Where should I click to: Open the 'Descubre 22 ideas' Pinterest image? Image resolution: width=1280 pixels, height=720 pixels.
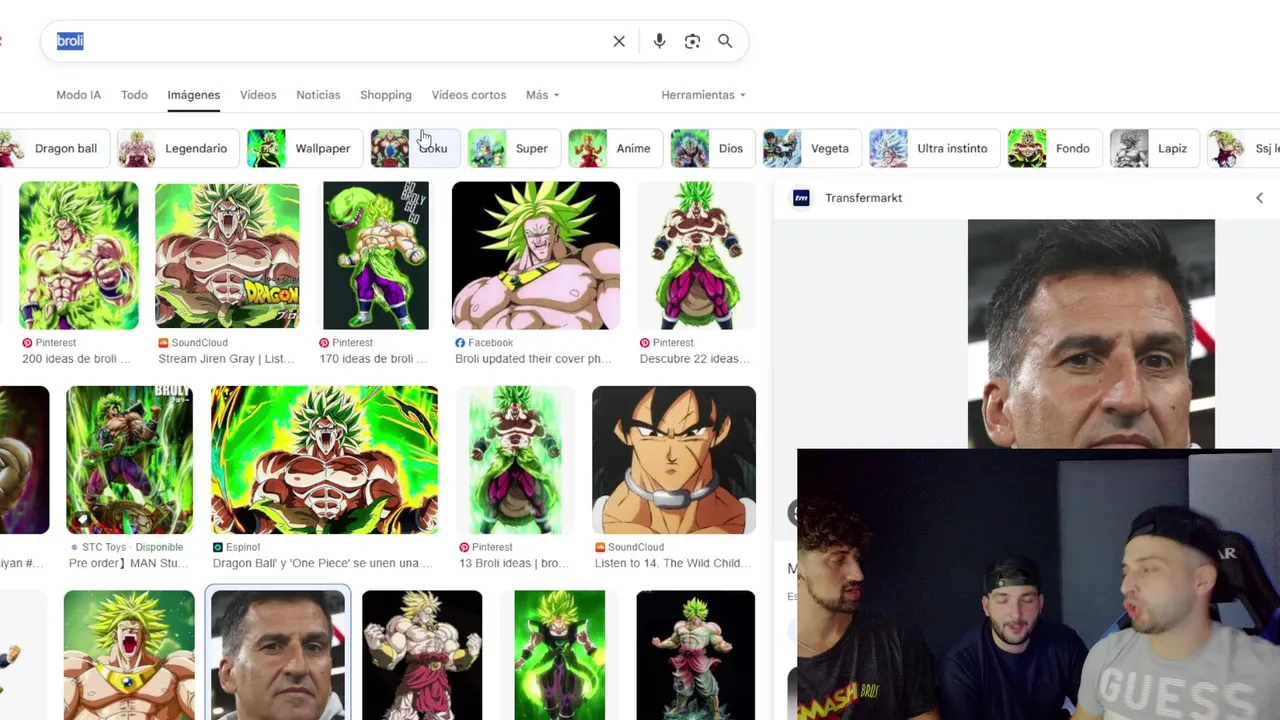(x=696, y=255)
